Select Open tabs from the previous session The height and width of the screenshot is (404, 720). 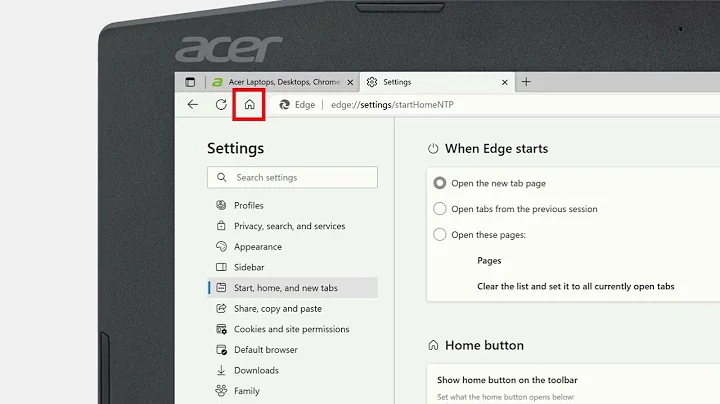pyautogui.click(x=439, y=208)
